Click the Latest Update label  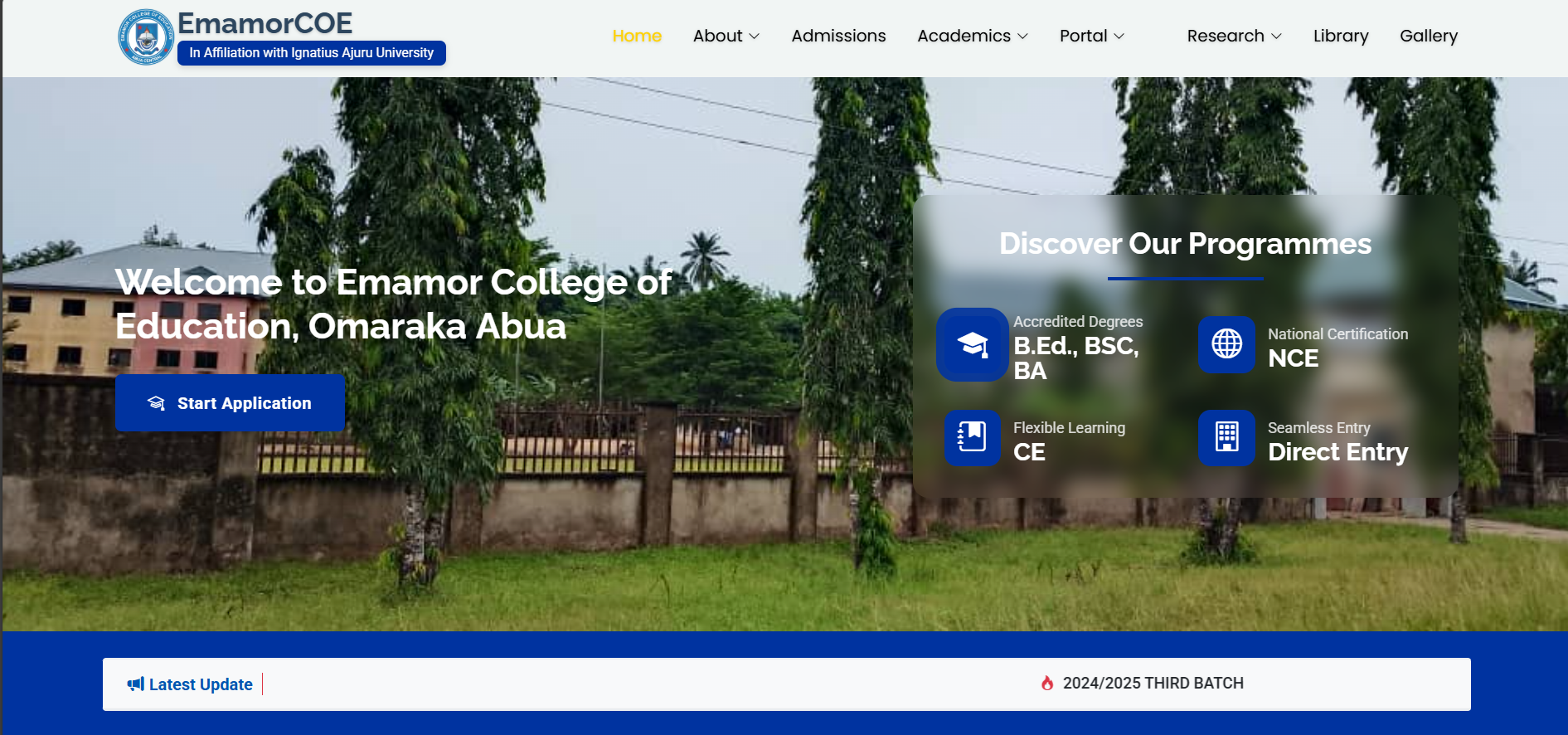[x=201, y=684]
